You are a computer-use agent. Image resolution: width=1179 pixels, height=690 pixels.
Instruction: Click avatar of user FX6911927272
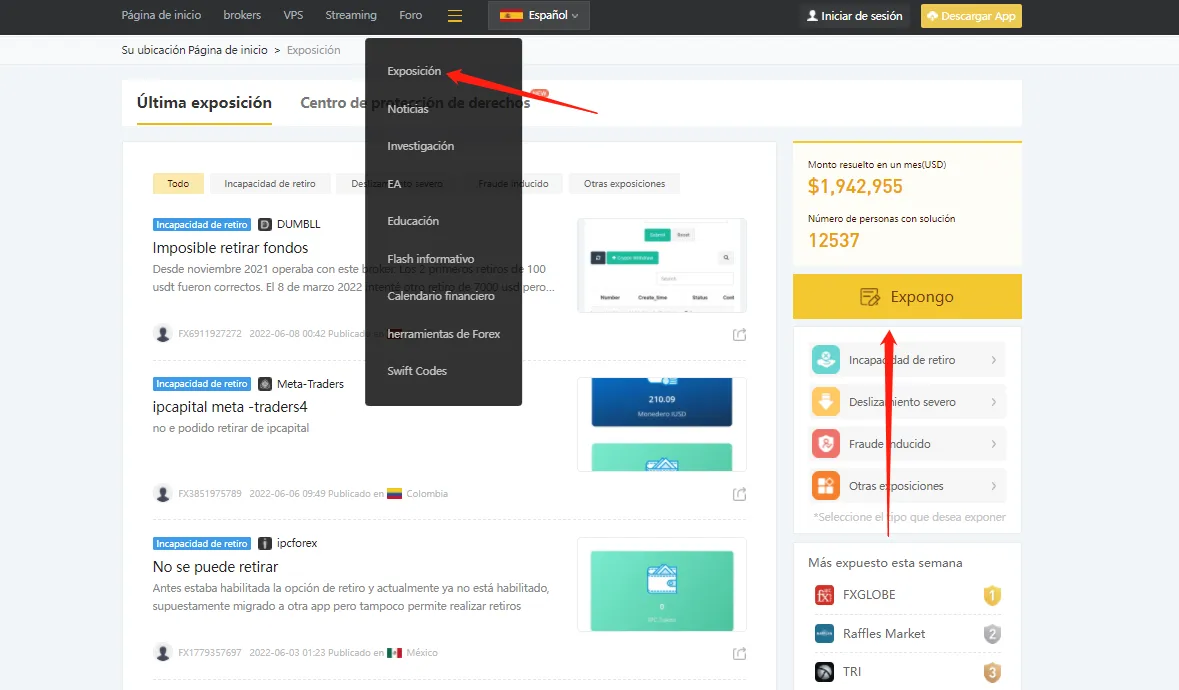(162, 333)
